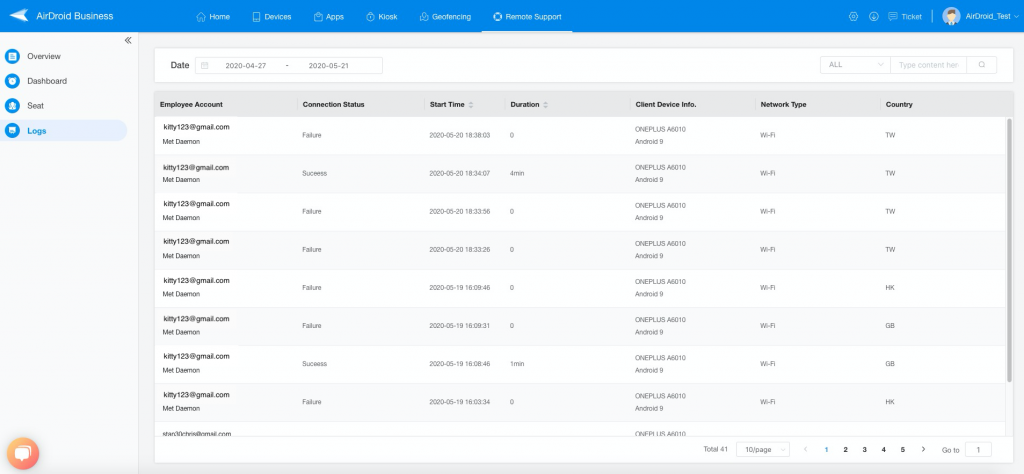Click the Employee Account column header
The image size is (1024, 474).
point(191,104)
